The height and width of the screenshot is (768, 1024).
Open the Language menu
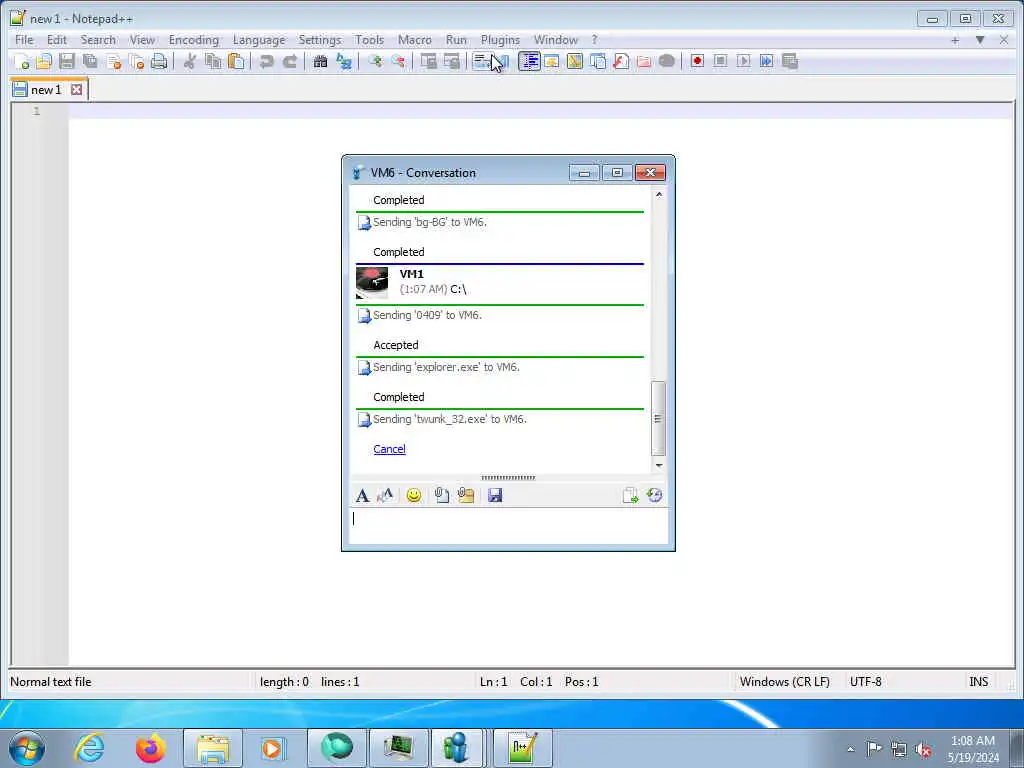click(259, 40)
